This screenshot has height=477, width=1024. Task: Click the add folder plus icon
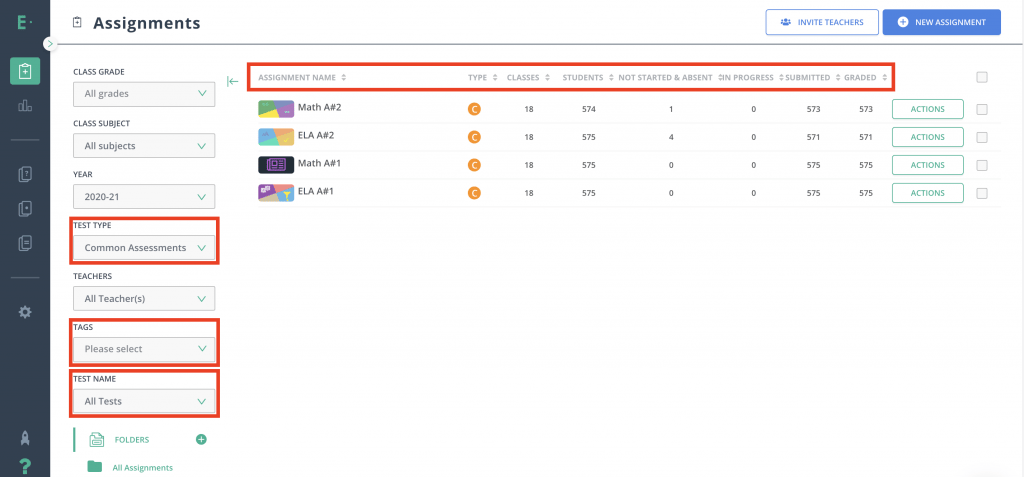[x=201, y=439]
